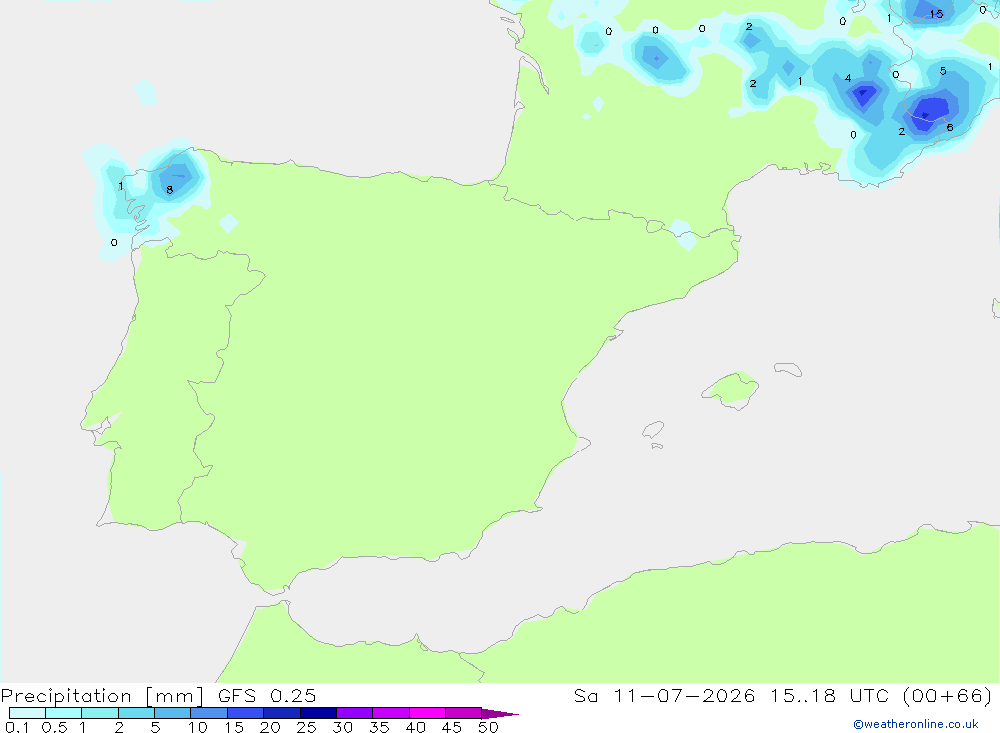This screenshot has height=733, width=1000.
Task: Click the '15..18 UTC' time range text
Action: pos(831,696)
